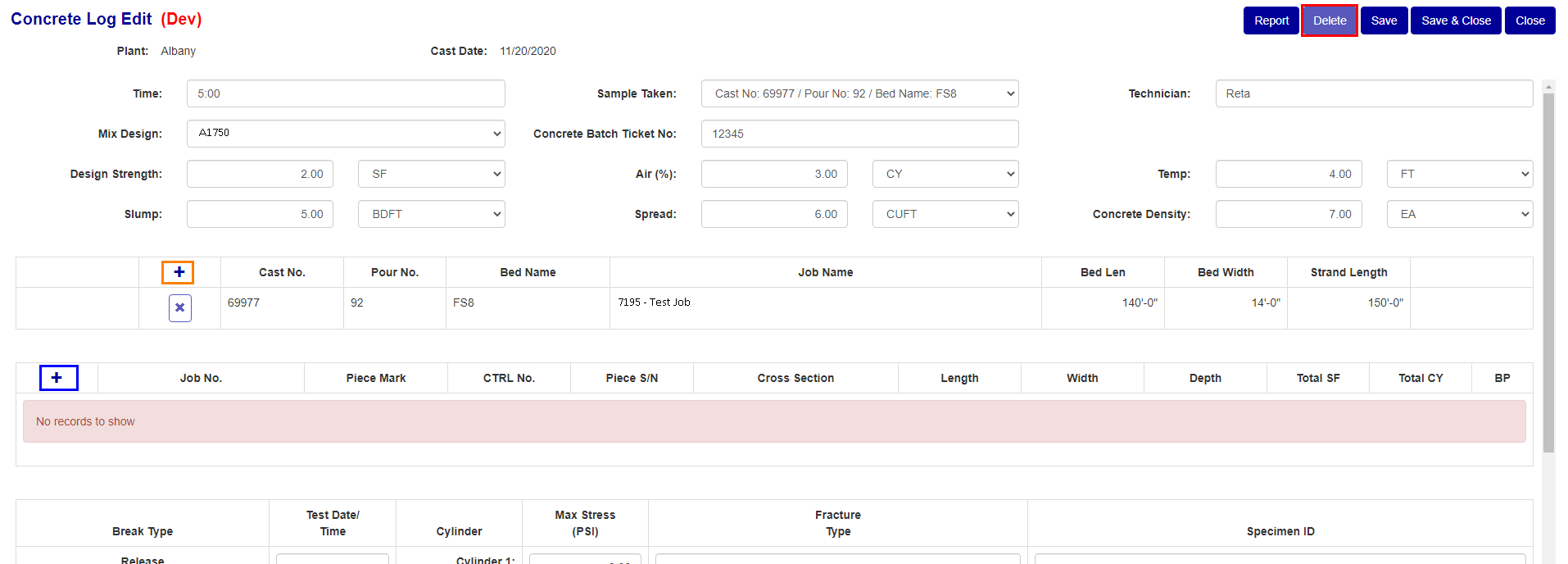Click the Depth column header
Image resolution: width=1568 pixels, height=564 pixels.
click(x=1205, y=378)
